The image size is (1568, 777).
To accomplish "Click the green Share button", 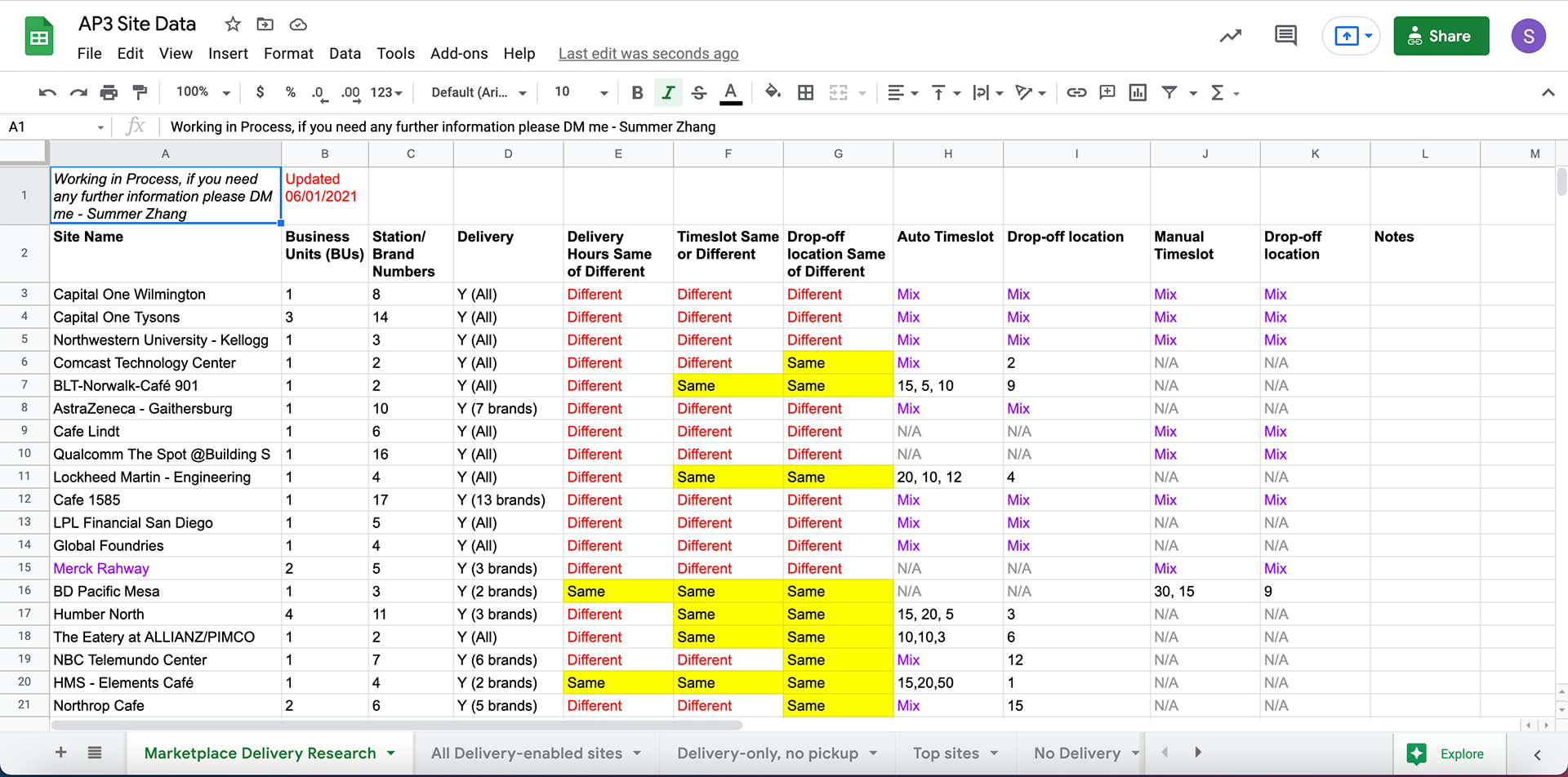I will coord(1441,36).
